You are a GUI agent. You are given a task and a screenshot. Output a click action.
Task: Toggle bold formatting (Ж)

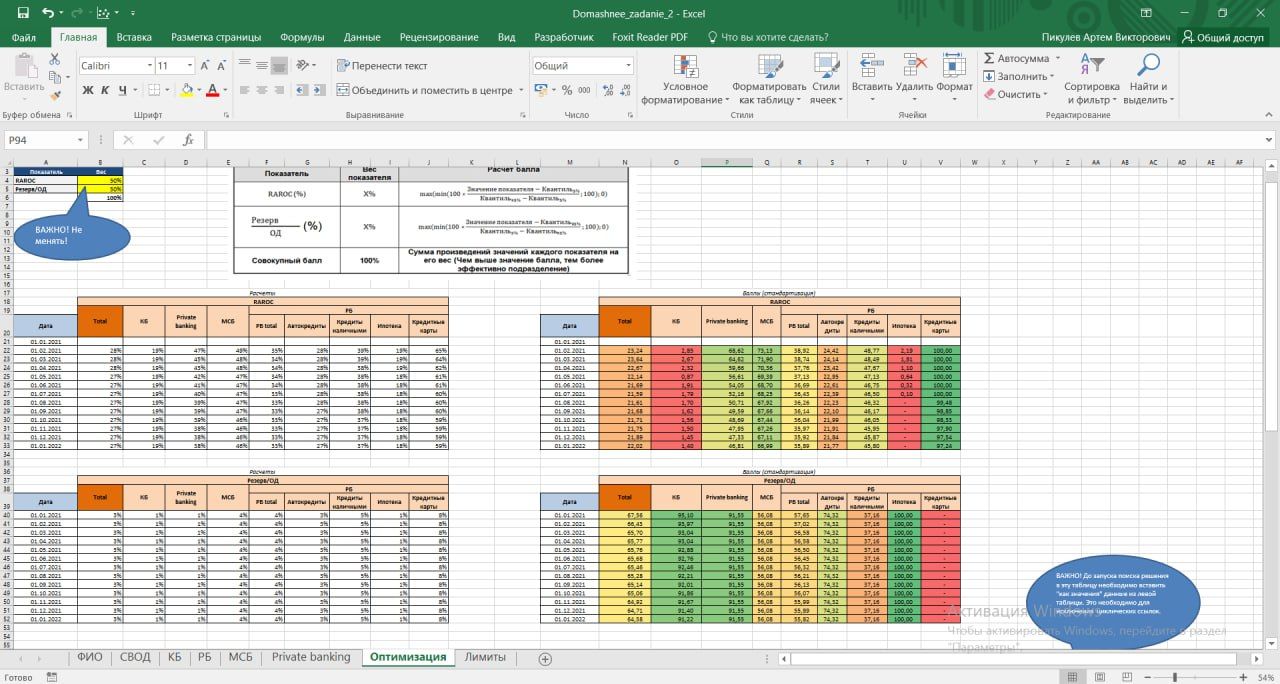tap(87, 90)
